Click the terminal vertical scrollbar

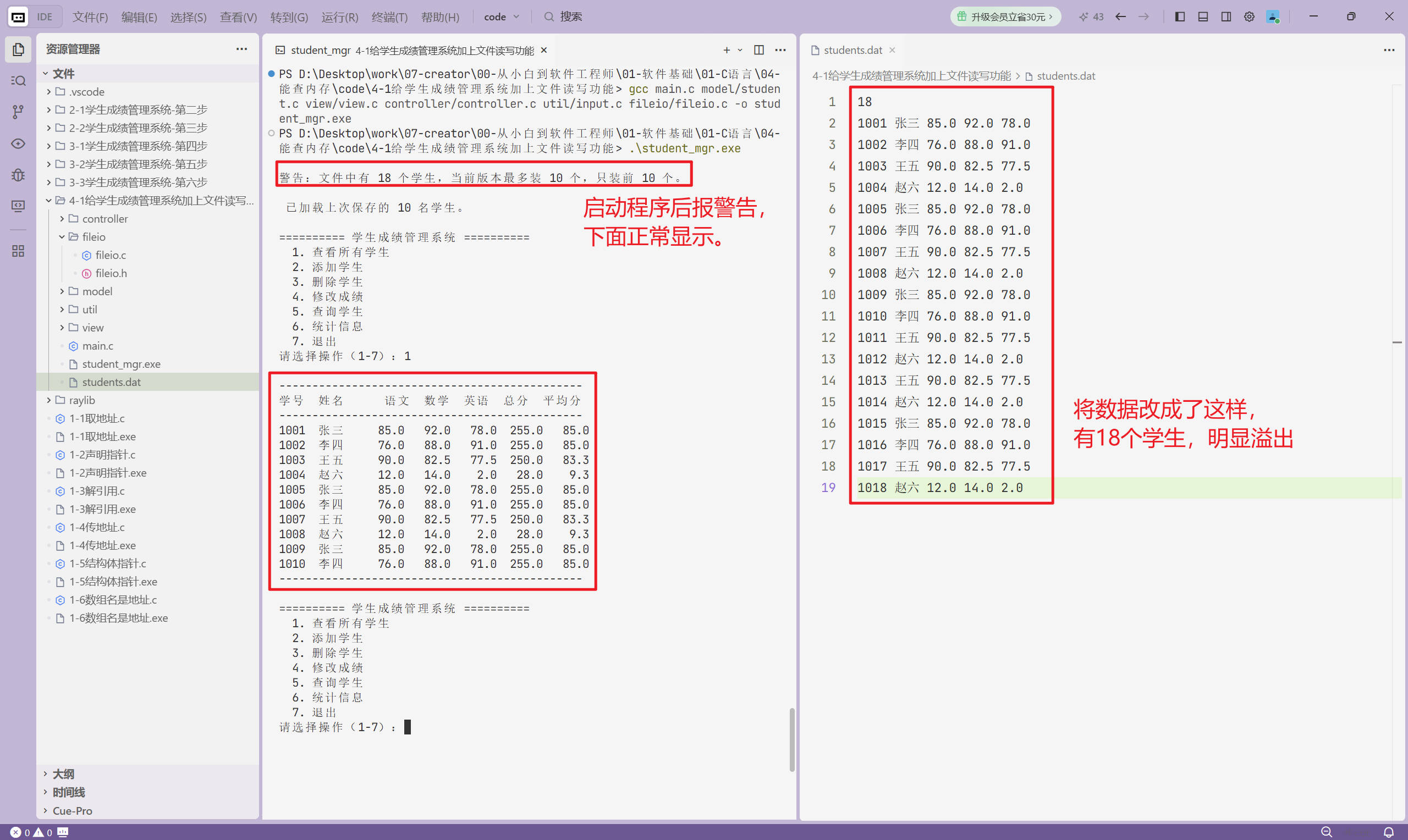[x=791, y=739]
